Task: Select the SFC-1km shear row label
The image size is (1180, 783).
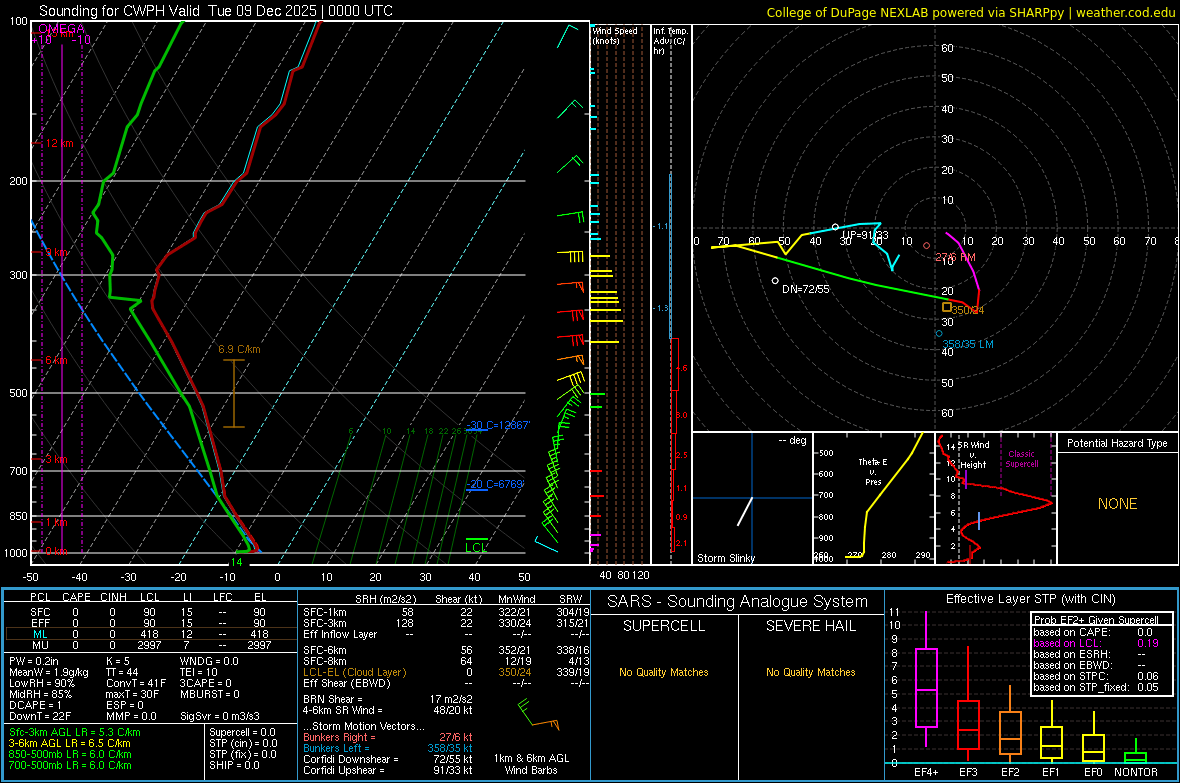Action: [x=325, y=613]
